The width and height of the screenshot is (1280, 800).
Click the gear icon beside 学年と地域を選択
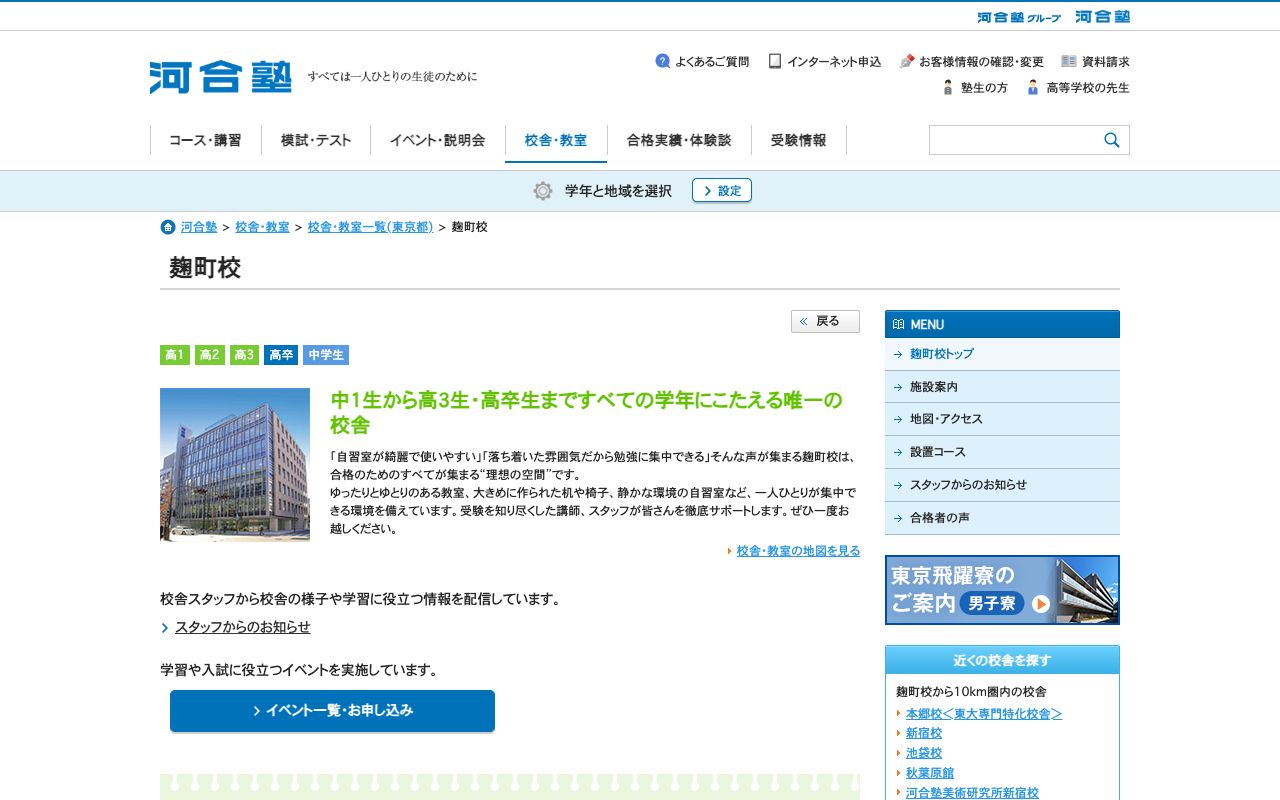click(543, 191)
